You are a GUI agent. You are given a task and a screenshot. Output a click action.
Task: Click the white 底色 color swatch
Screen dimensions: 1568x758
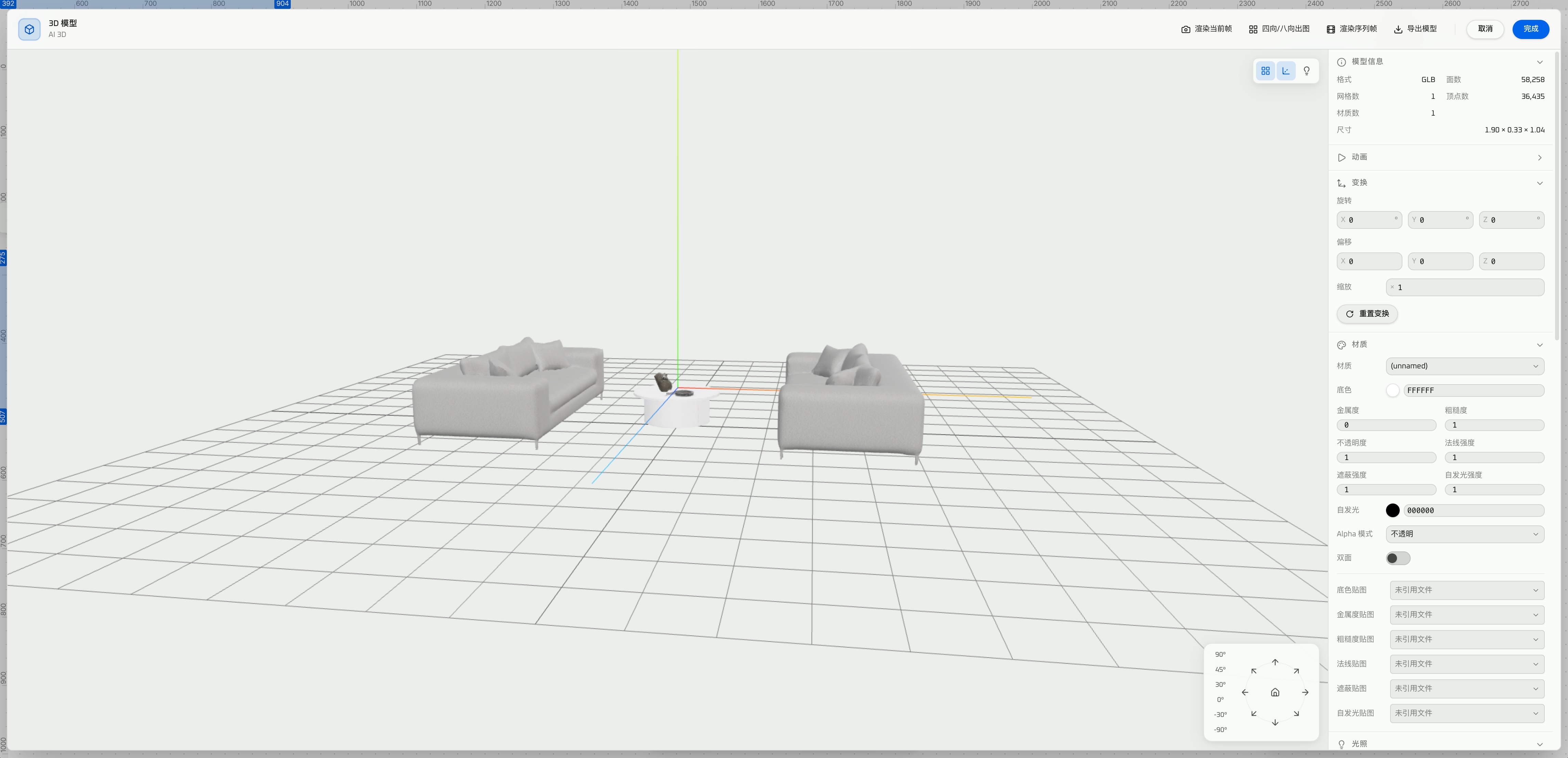point(1392,390)
